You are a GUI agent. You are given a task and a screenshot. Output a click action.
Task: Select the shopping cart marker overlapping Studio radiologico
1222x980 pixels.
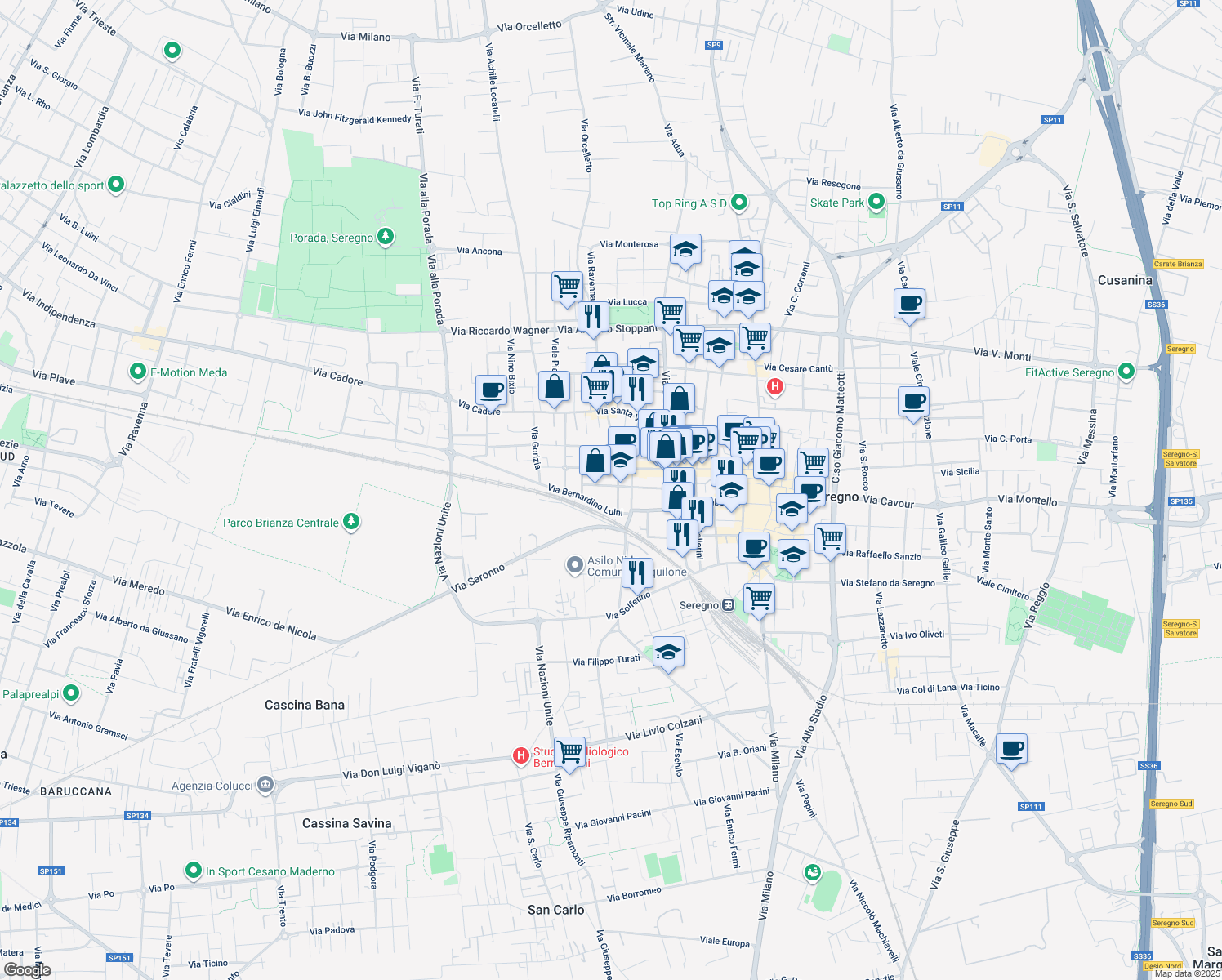point(570,754)
